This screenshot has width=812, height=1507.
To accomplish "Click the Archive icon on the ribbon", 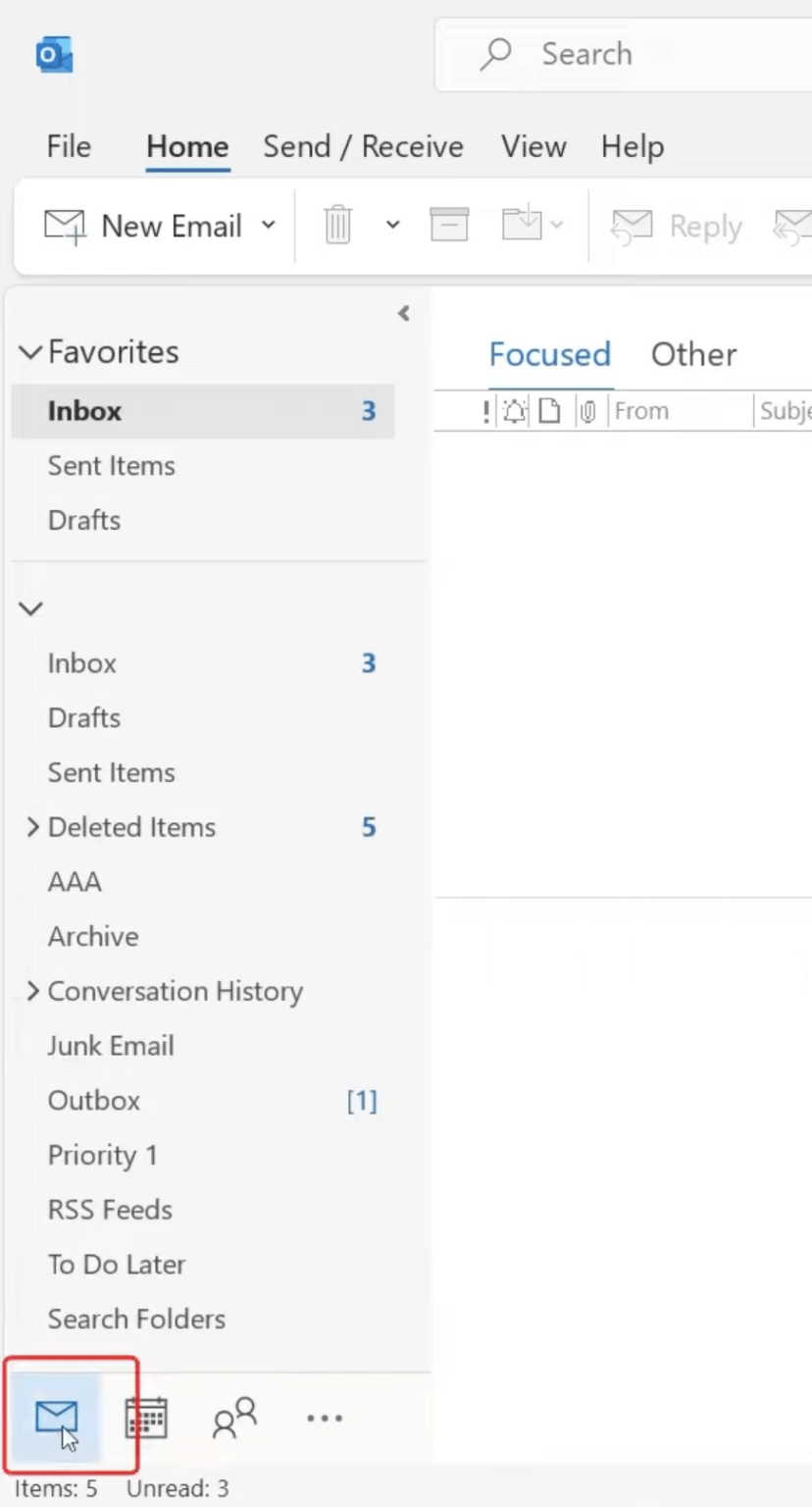I will point(448,225).
